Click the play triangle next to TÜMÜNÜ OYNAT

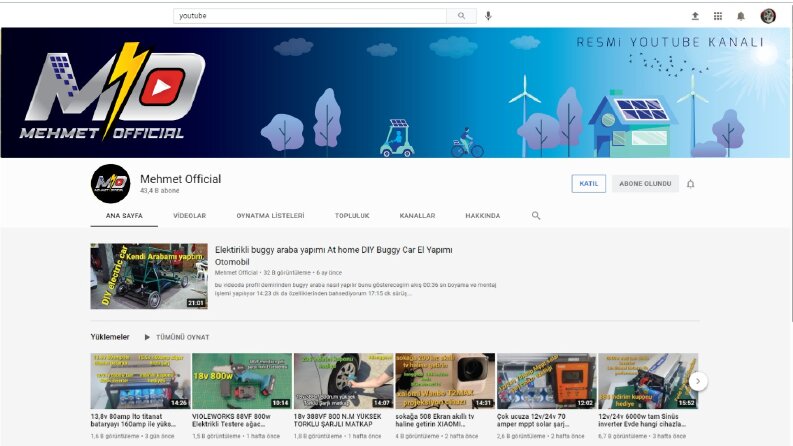coord(147,337)
